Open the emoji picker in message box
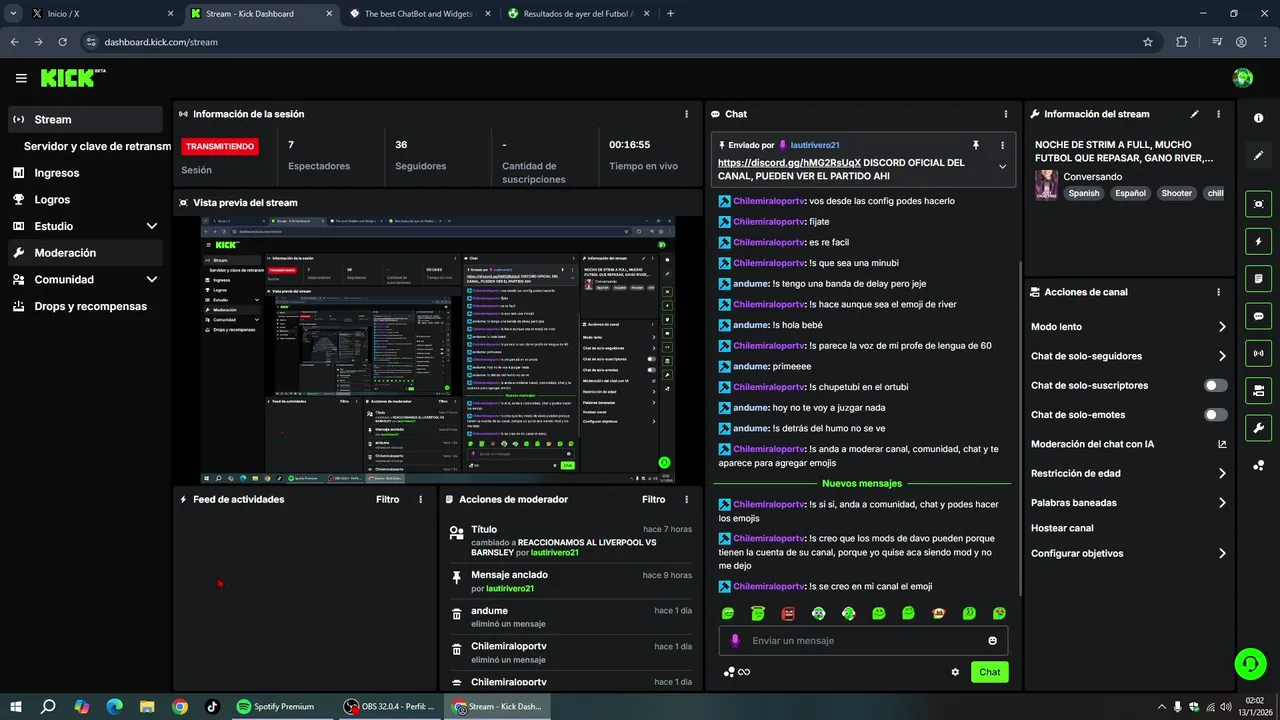The width and height of the screenshot is (1280, 720). tap(993, 641)
